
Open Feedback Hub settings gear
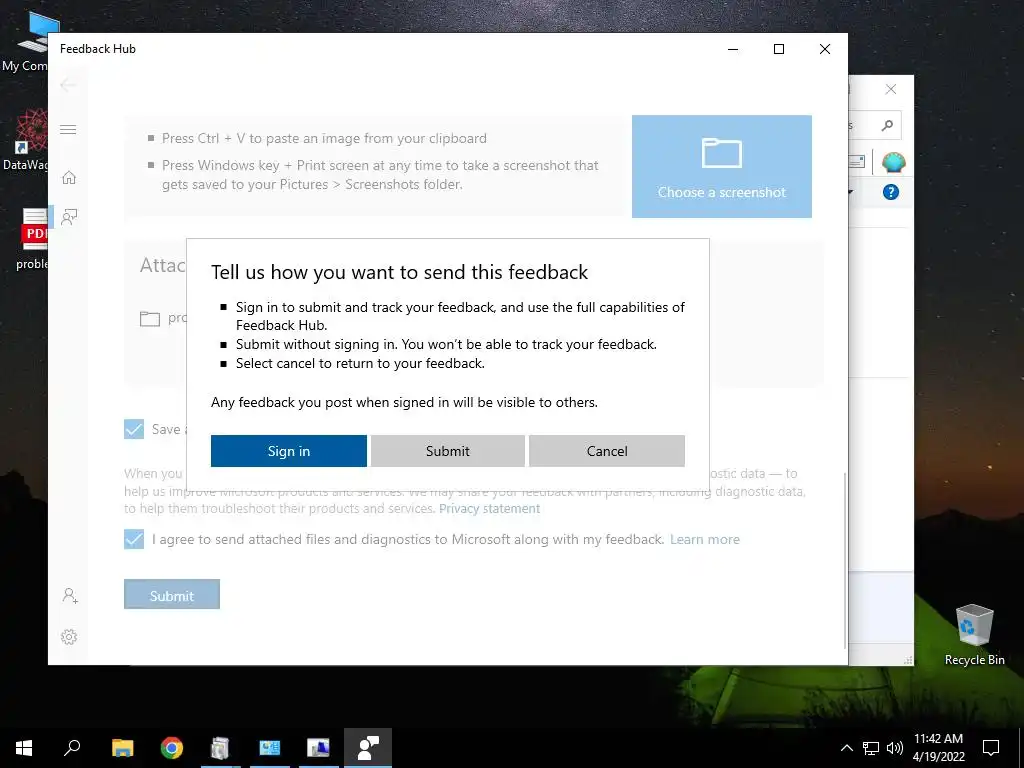69,637
